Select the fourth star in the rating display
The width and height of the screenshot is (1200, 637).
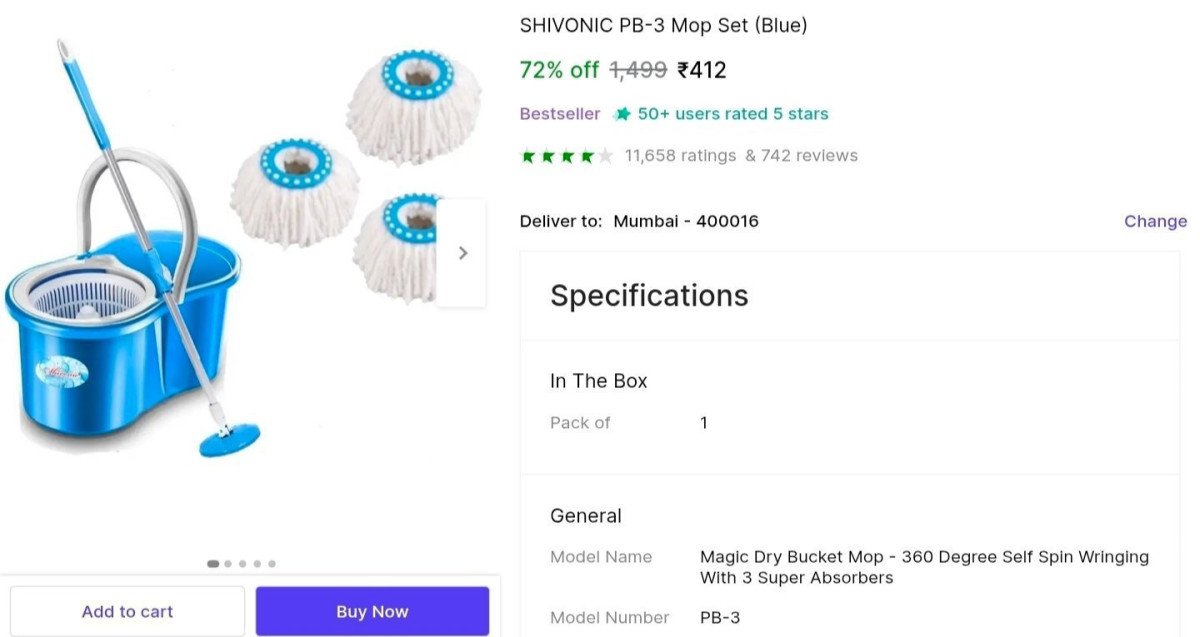(585, 155)
